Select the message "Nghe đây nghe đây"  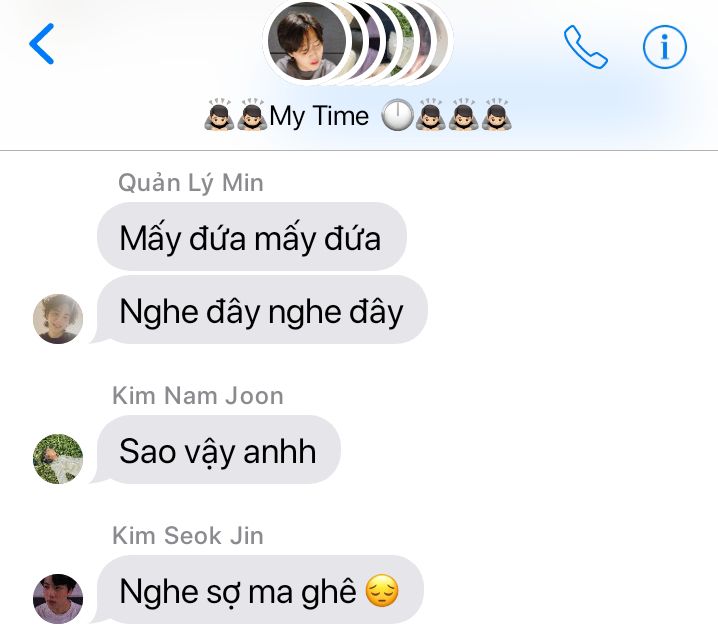pos(262,310)
